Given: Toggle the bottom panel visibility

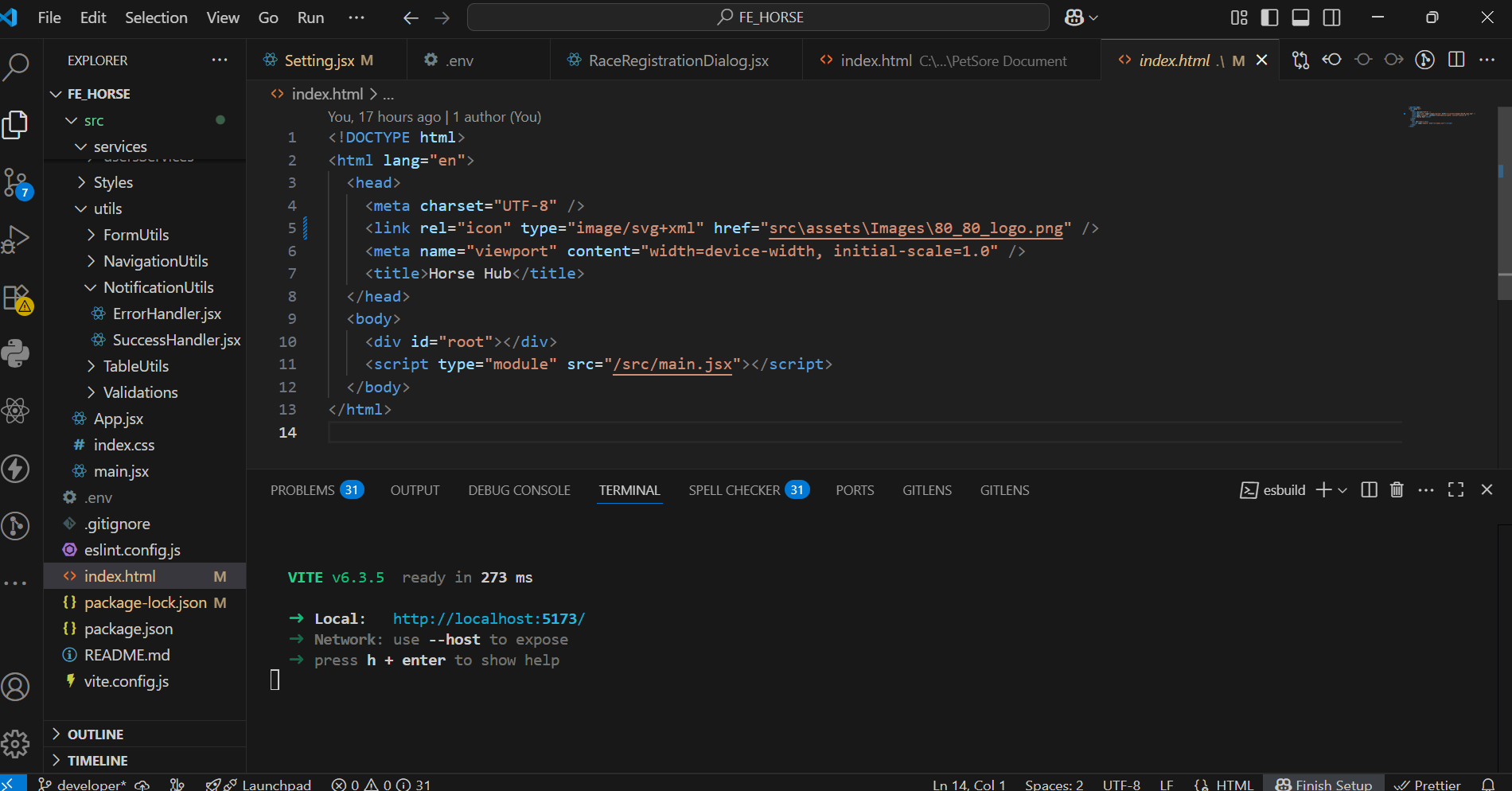Looking at the screenshot, I should coord(1300,18).
